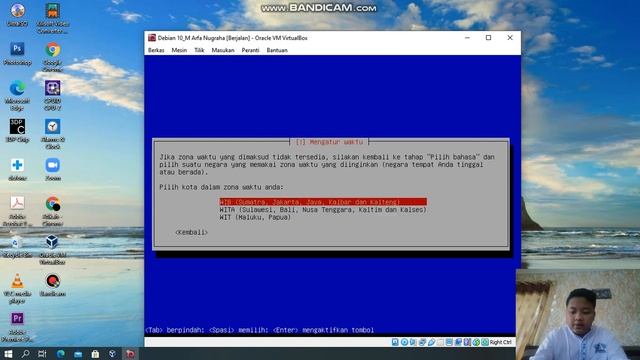Open Oracle VM VirtualBox desktop shortcut
640x360 pixels.
click(x=53, y=250)
